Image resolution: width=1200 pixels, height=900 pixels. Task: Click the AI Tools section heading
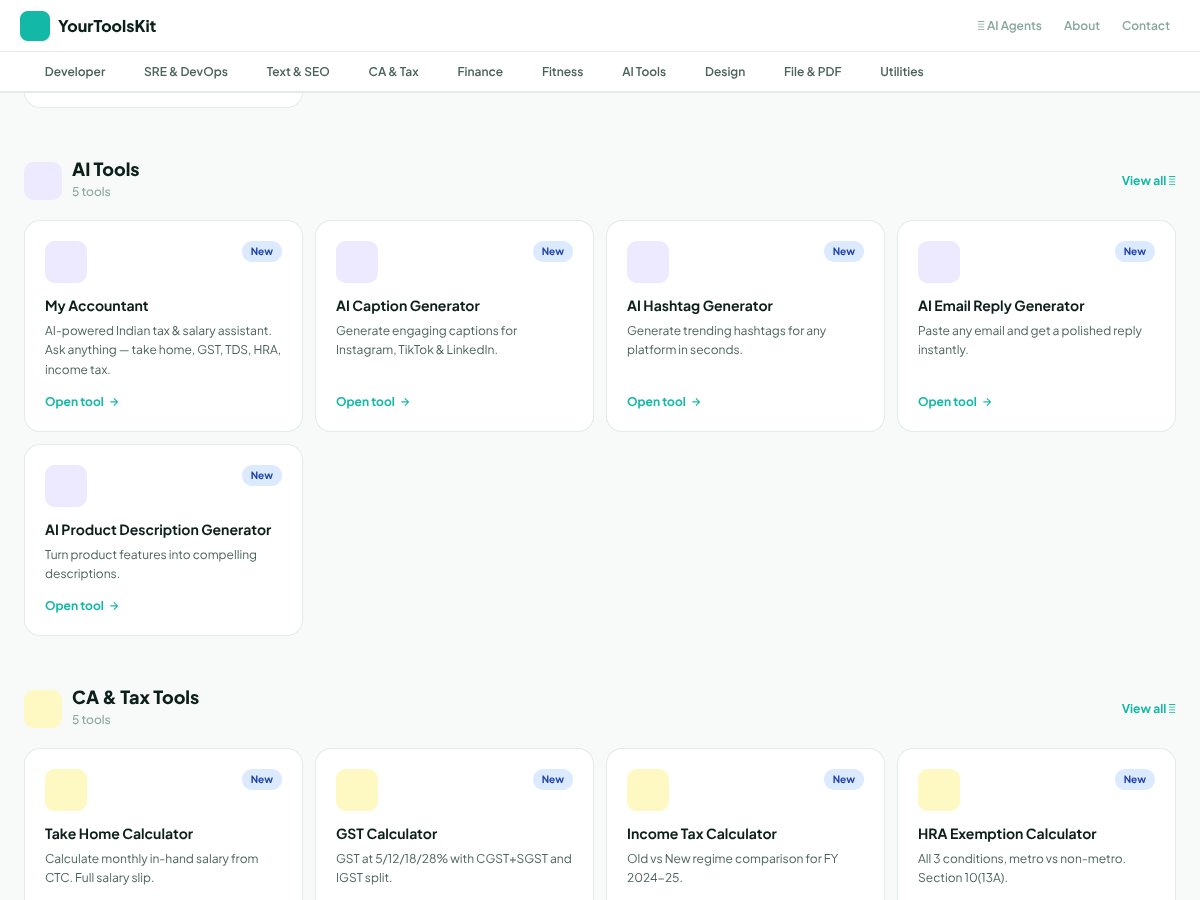tap(106, 170)
